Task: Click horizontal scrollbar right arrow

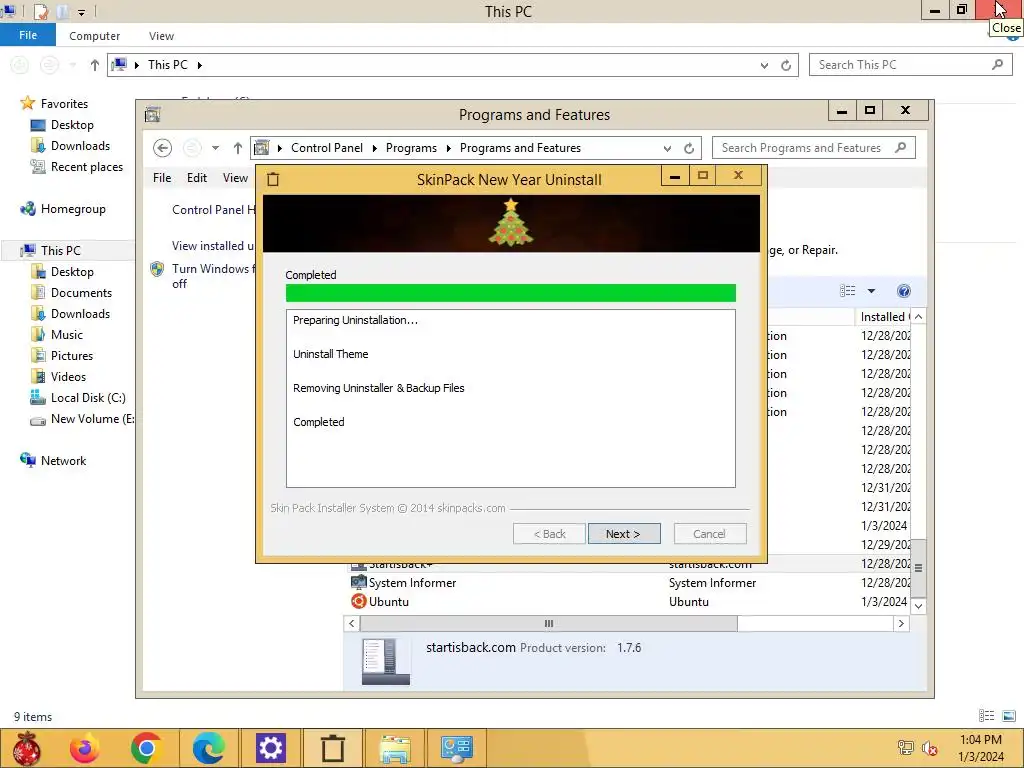Action: point(901,624)
